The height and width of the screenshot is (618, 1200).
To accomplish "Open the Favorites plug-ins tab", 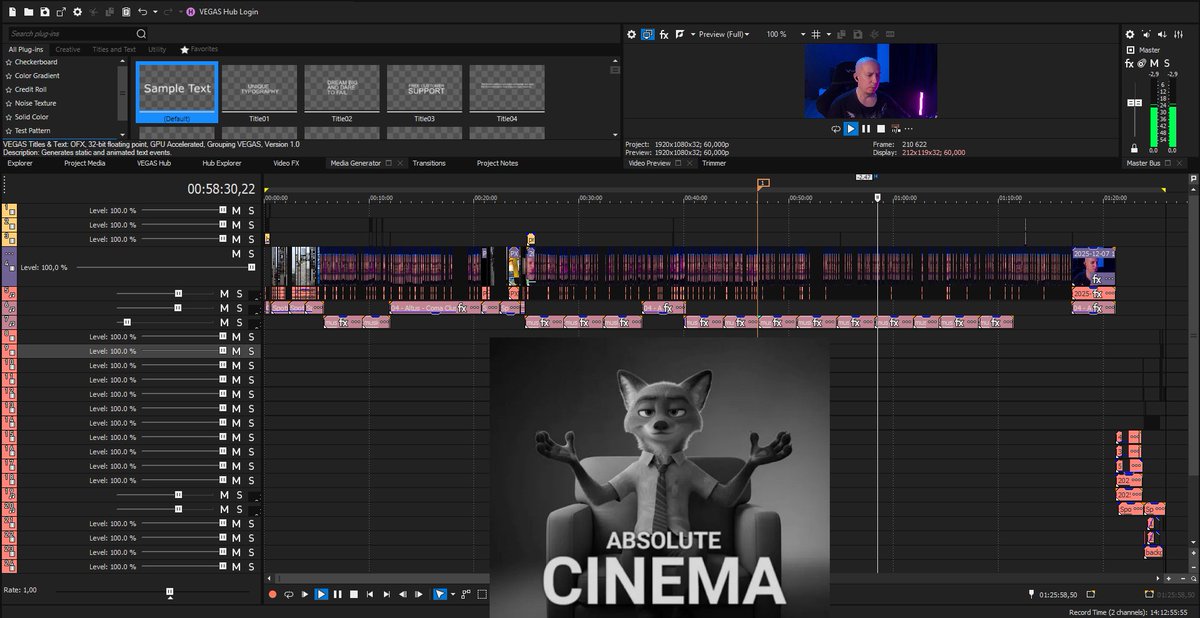I will click(199, 49).
